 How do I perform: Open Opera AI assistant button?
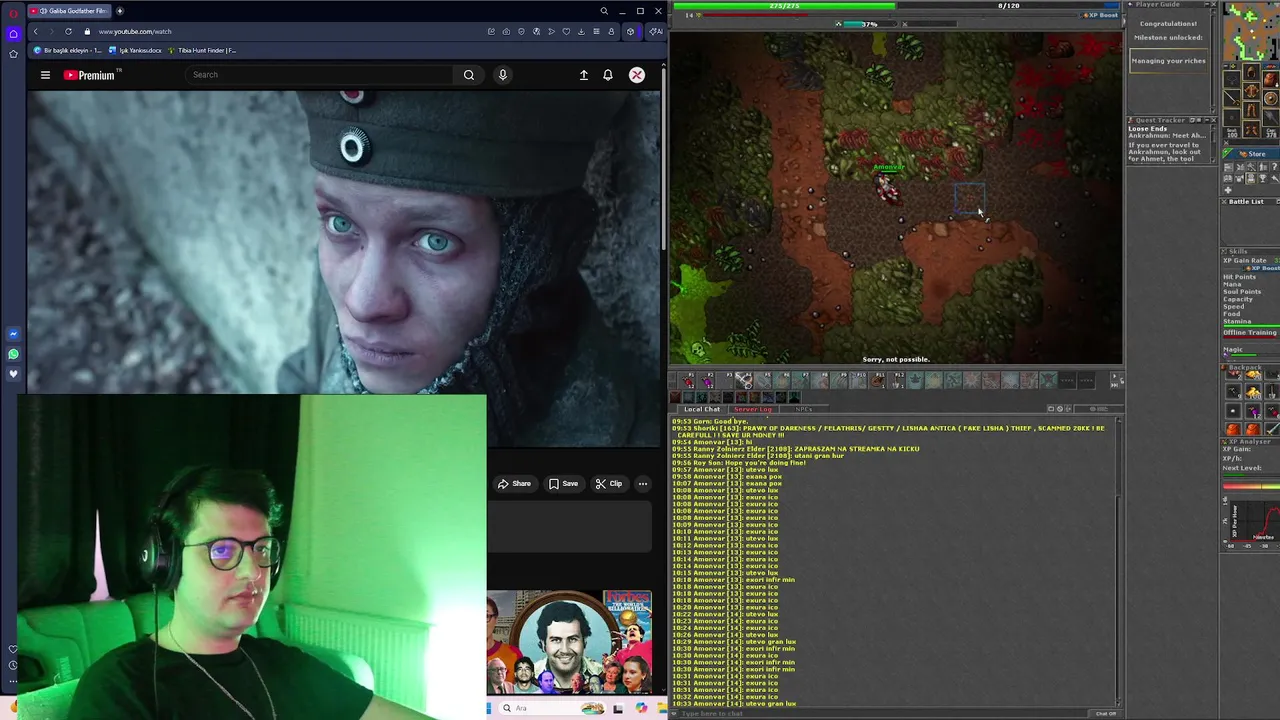click(x=656, y=31)
